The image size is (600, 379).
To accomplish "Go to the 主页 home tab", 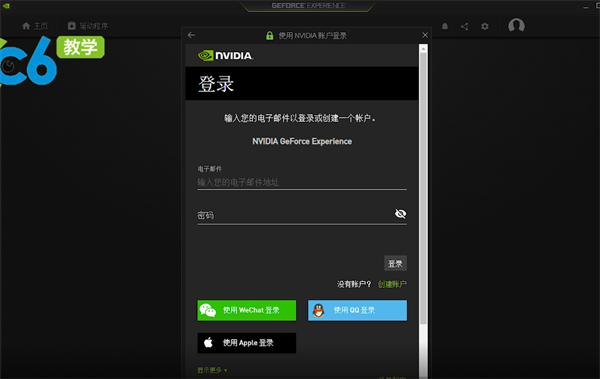I will pos(35,26).
